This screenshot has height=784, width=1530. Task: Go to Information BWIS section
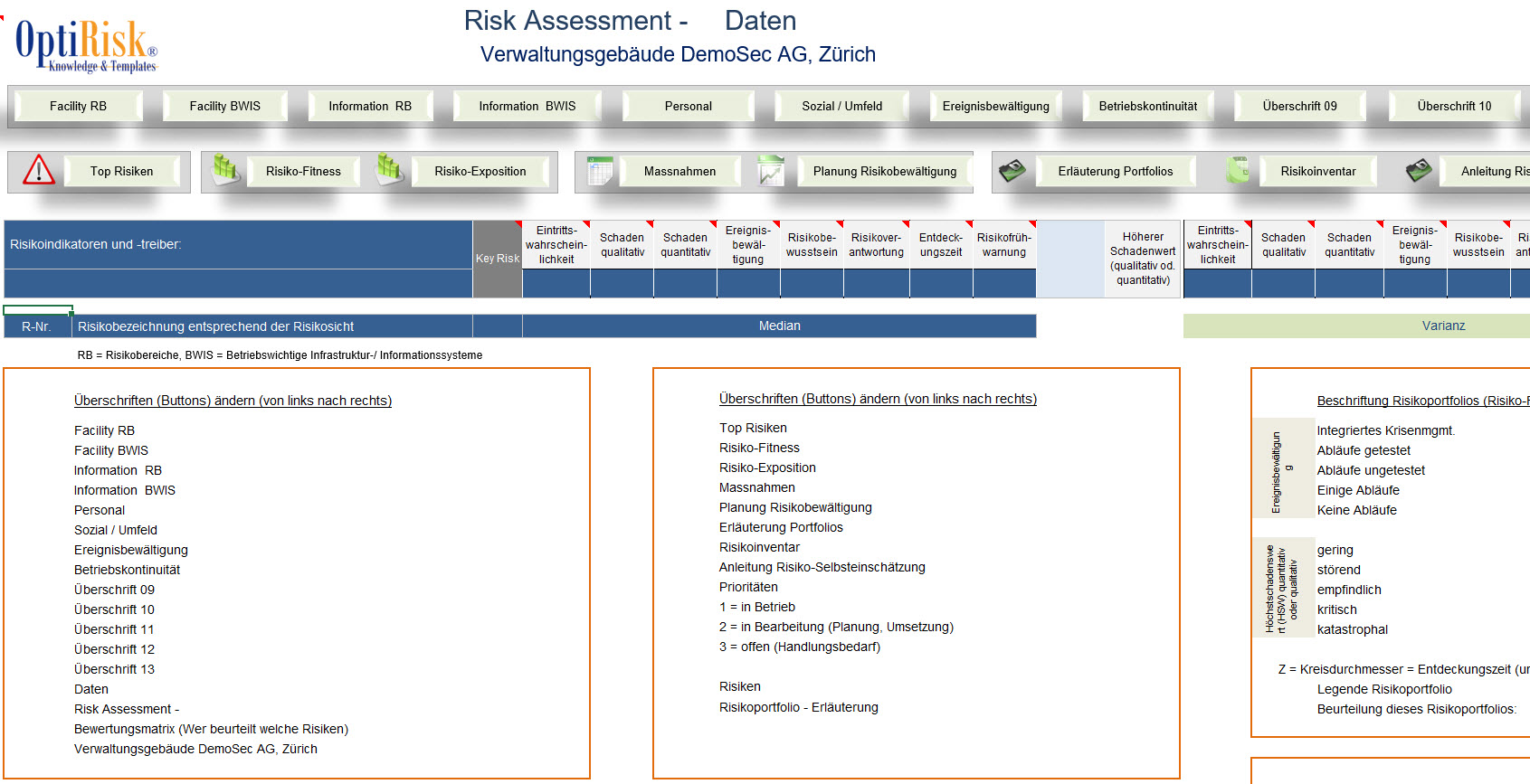tap(527, 106)
